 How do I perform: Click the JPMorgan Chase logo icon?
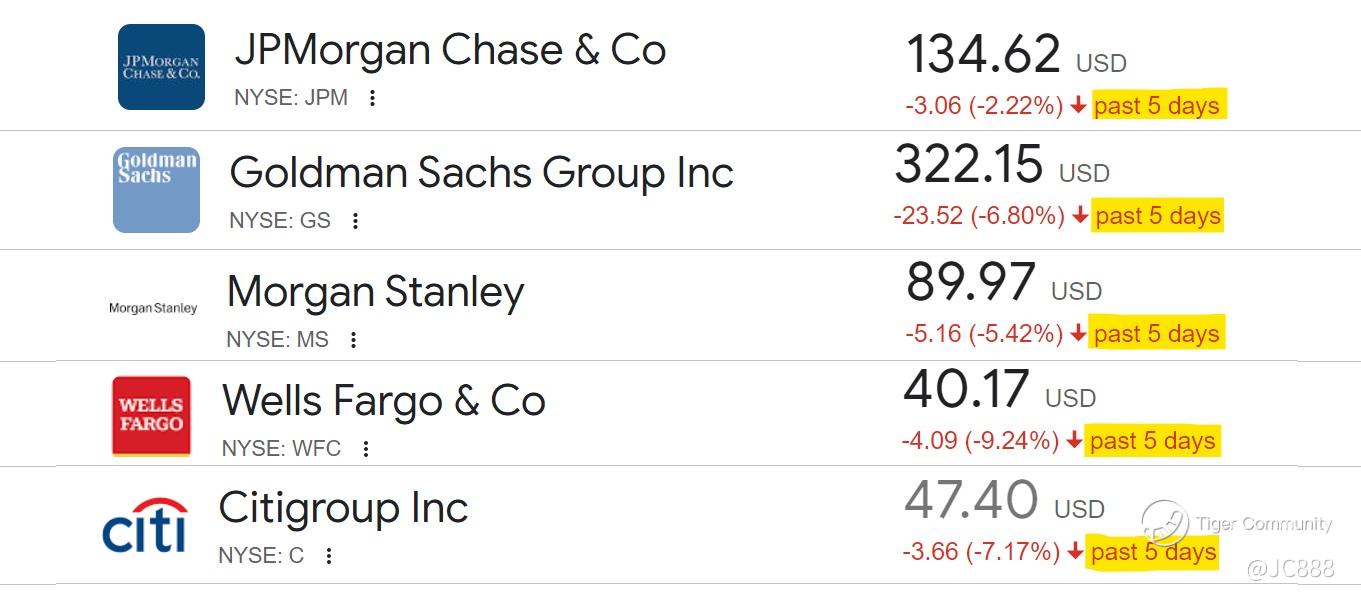(x=161, y=67)
